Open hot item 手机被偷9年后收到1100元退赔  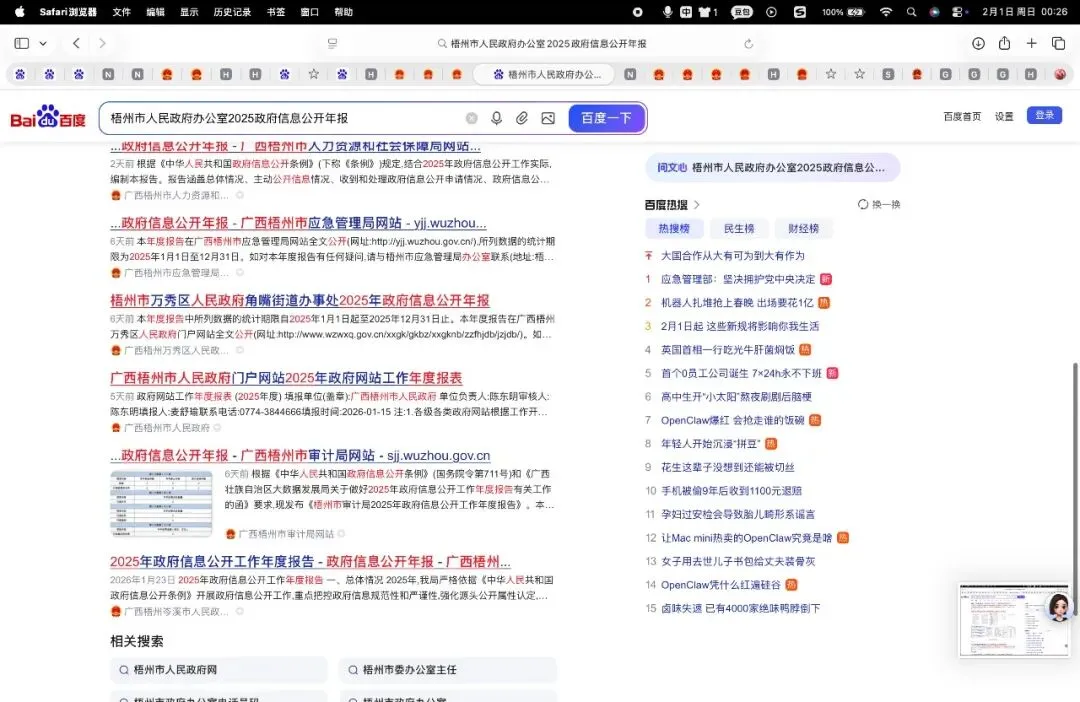point(731,491)
